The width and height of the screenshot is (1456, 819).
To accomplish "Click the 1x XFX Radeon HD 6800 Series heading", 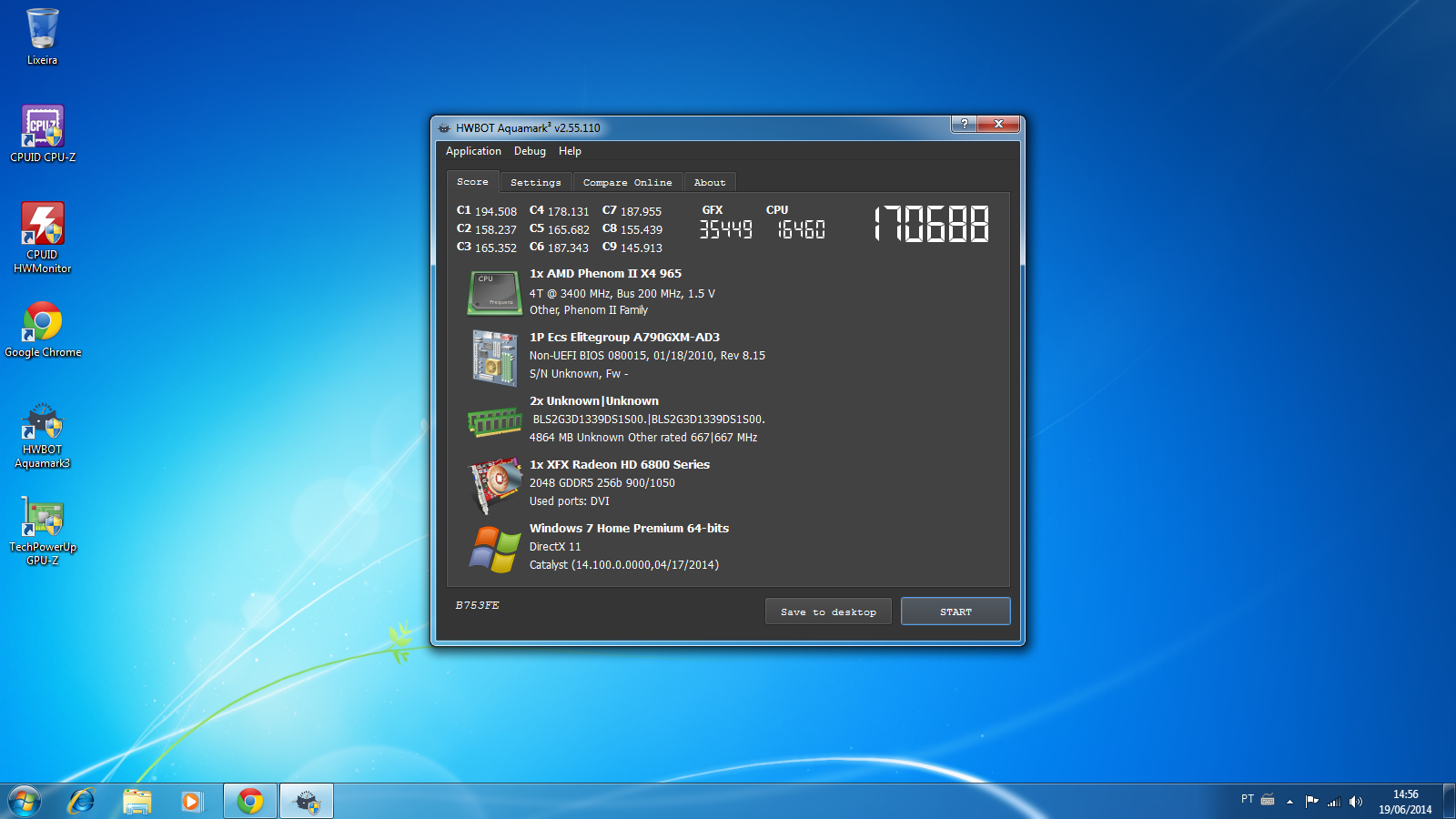I will (x=620, y=465).
